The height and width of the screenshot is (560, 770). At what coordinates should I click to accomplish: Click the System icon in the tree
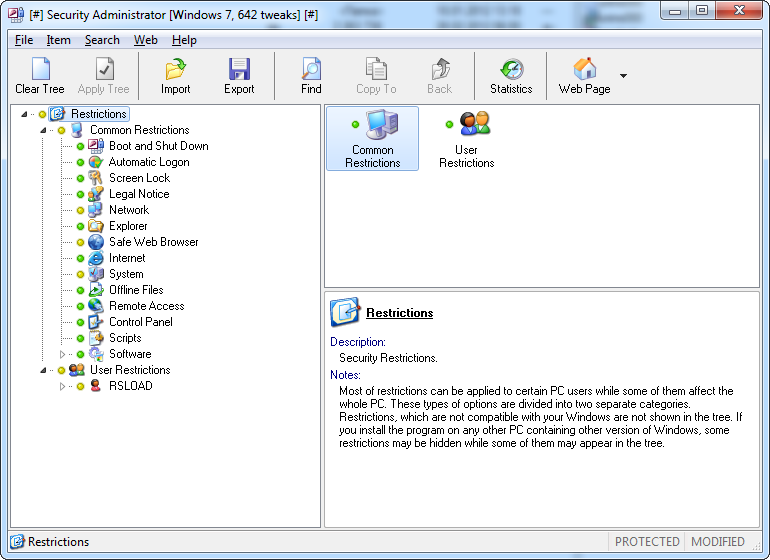coord(95,274)
